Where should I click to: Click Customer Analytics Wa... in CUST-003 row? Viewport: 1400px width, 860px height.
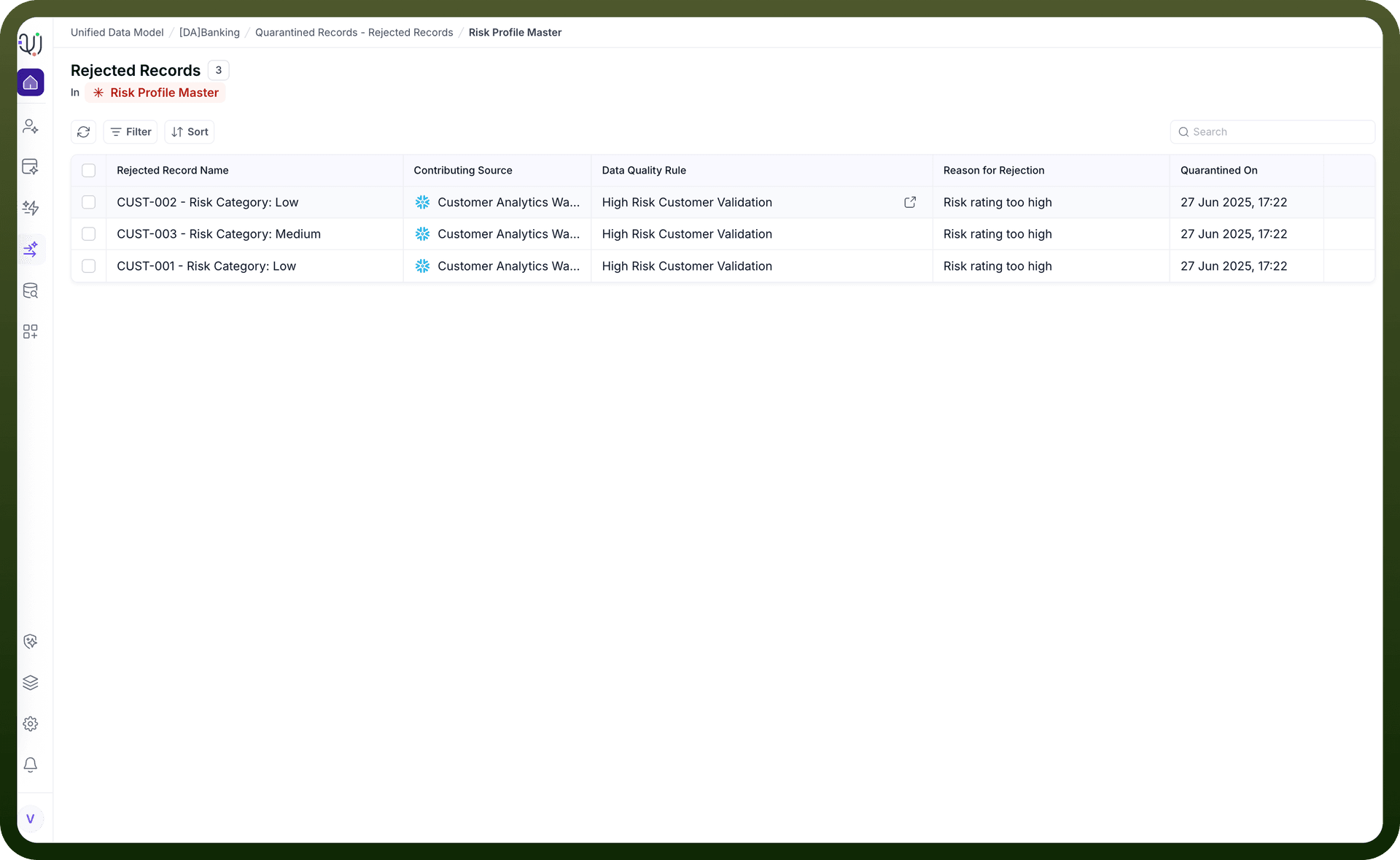click(509, 234)
